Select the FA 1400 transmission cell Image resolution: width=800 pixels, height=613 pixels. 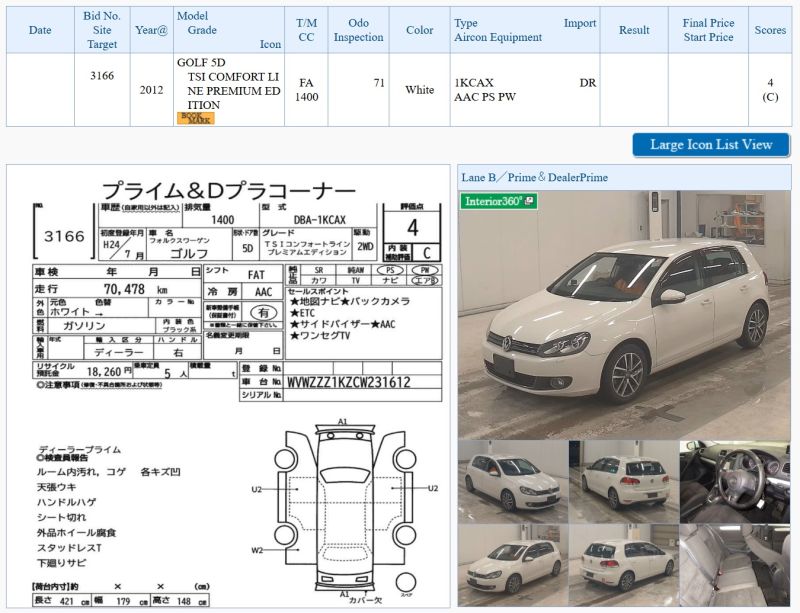(306, 90)
